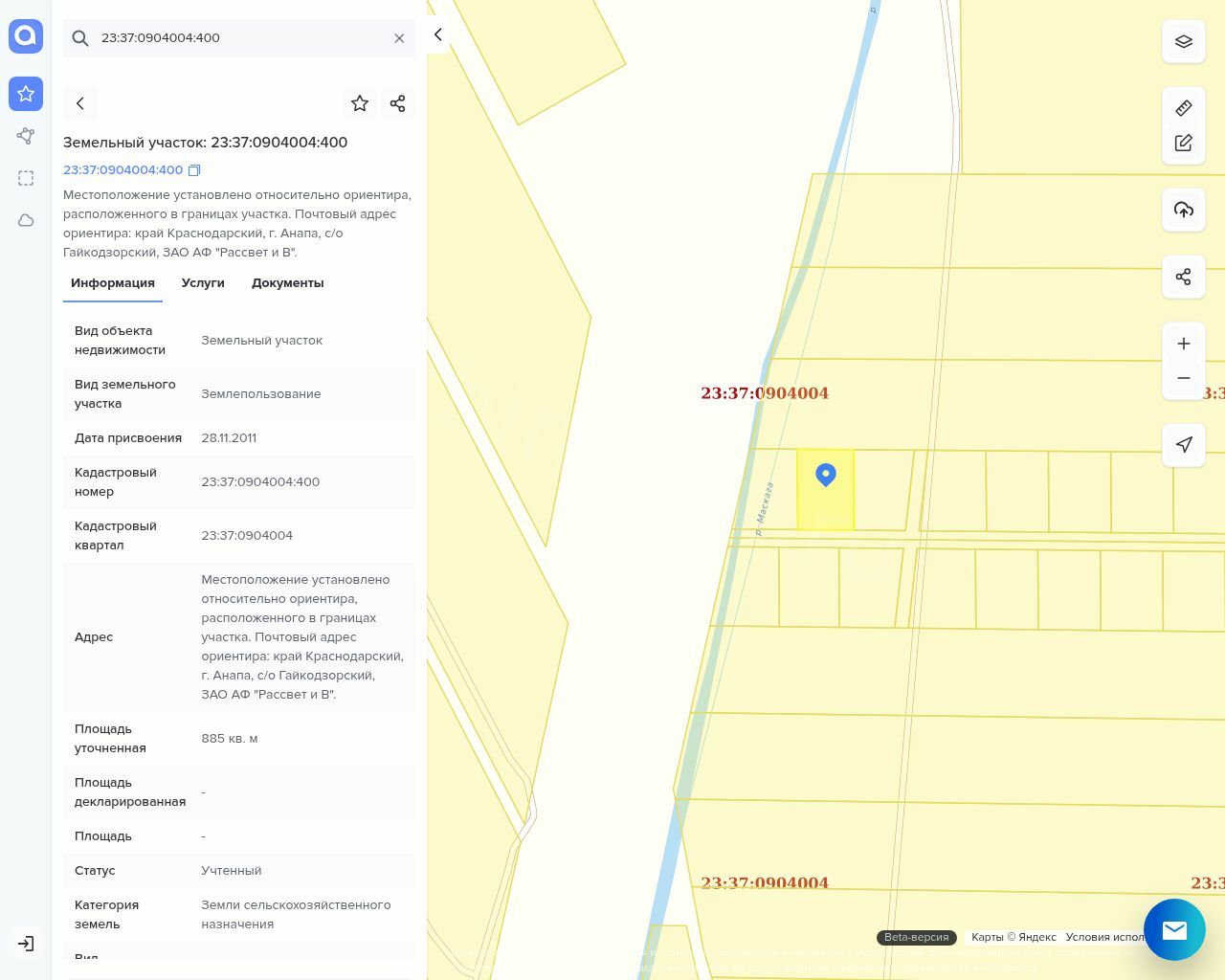Select the ruler measurement tool
The width and height of the screenshot is (1225, 980).
point(1183,108)
